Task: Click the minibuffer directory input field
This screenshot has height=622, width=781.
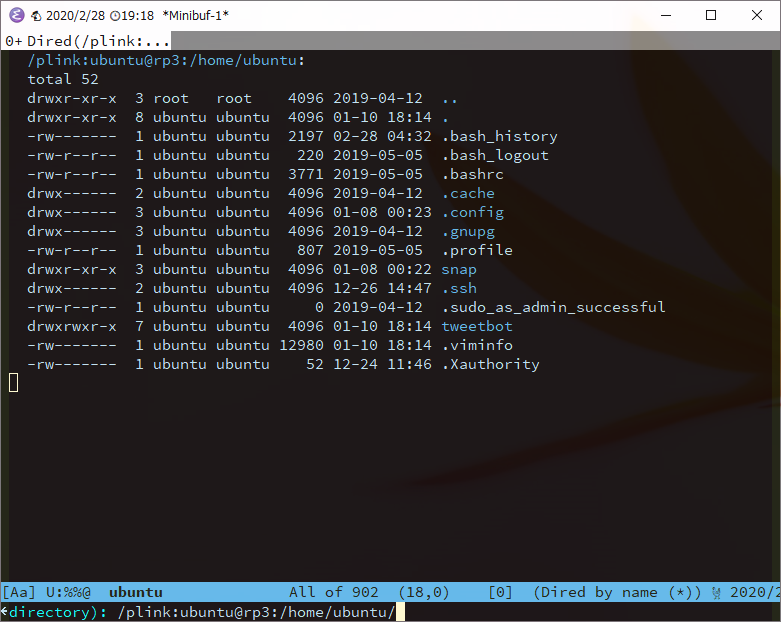Action: tap(257, 612)
